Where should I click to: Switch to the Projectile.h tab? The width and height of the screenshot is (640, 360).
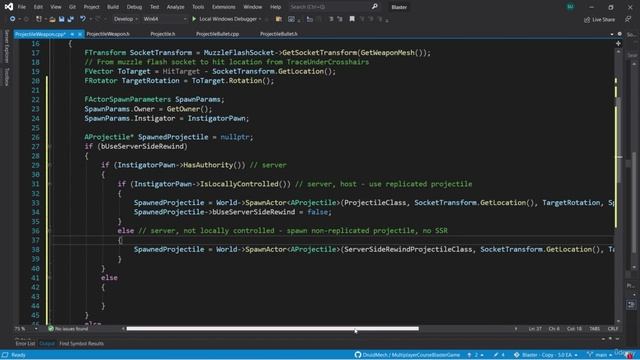pos(162,34)
